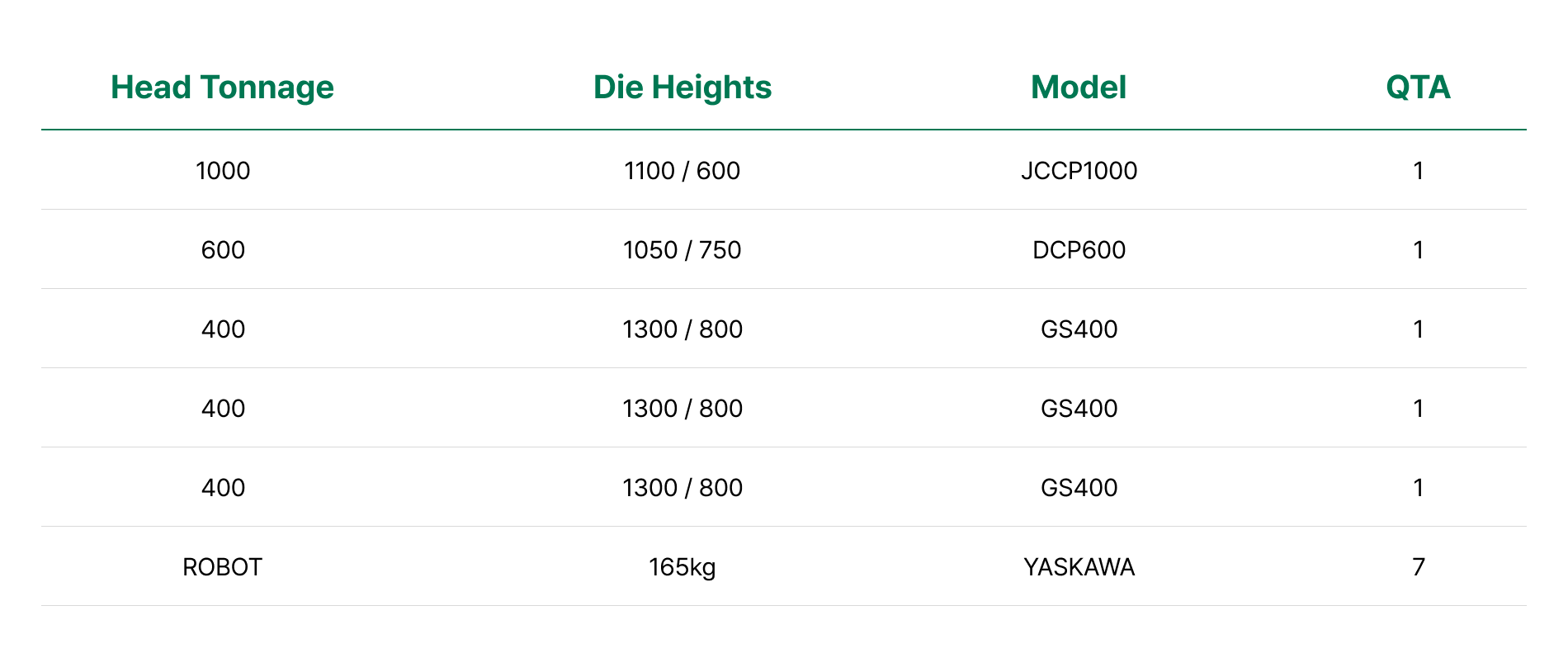This screenshot has height=672, width=1568.
Task: Select the quantity 7 cell
Action: click(x=1418, y=567)
